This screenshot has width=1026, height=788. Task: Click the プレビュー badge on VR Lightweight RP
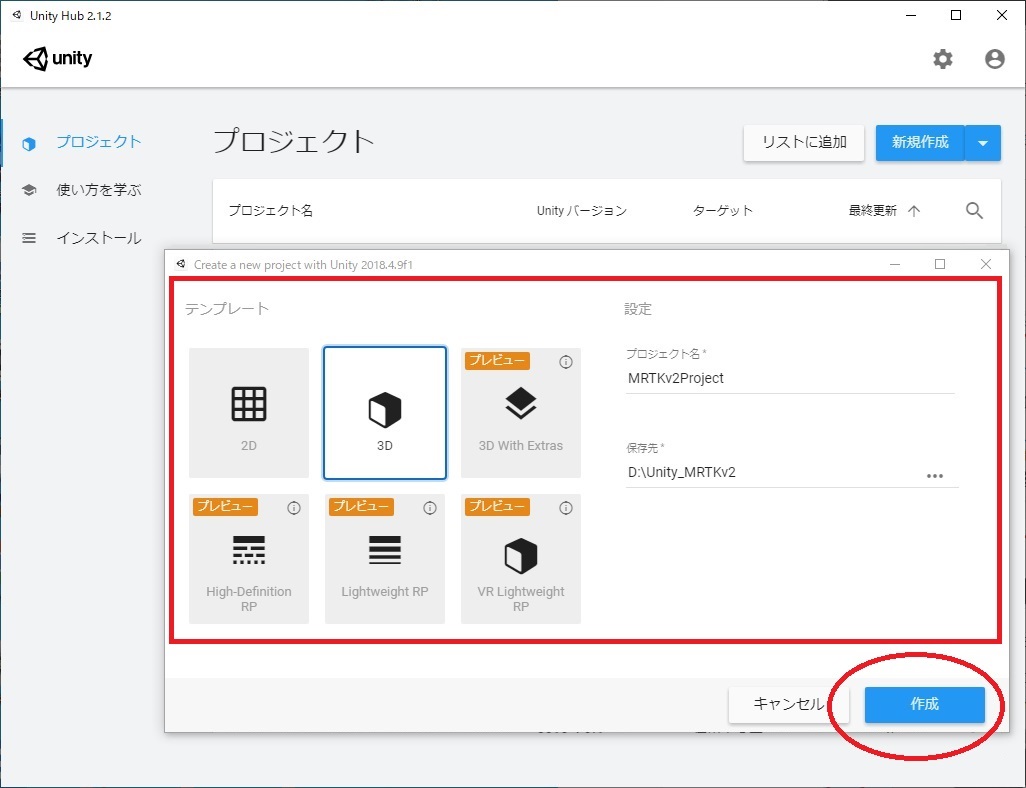pyautogui.click(x=497, y=507)
